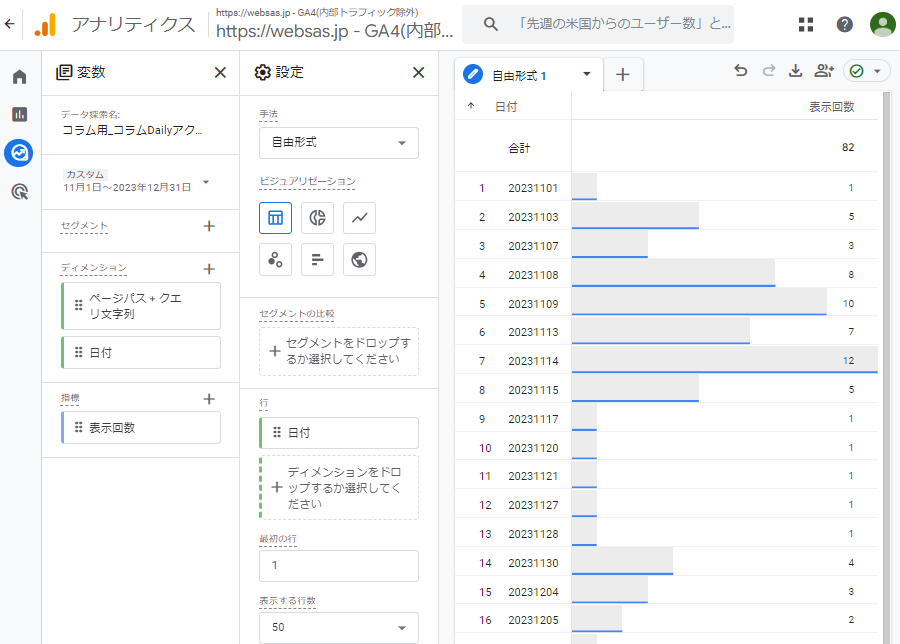This screenshot has width=900, height=644.
Task: Undo the last change
Action: coord(741,71)
